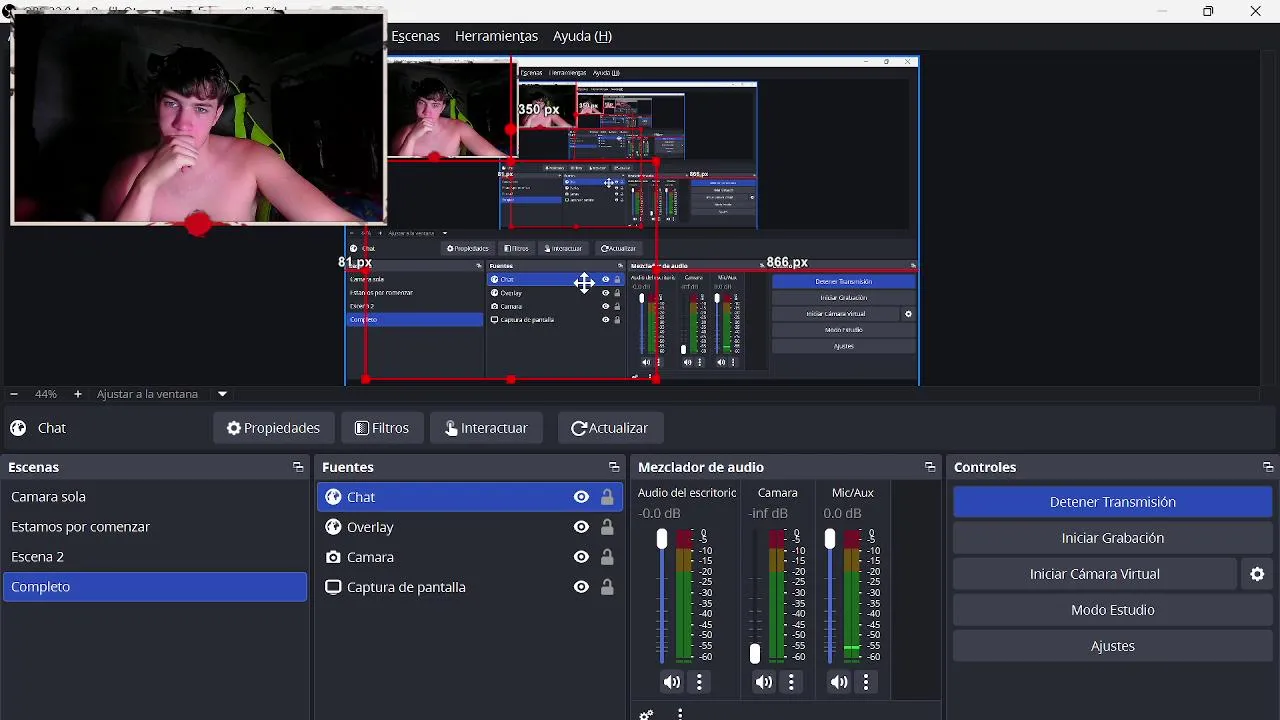The height and width of the screenshot is (720, 1280).
Task: Click the 44% zoom level text
Action: tap(46, 394)
